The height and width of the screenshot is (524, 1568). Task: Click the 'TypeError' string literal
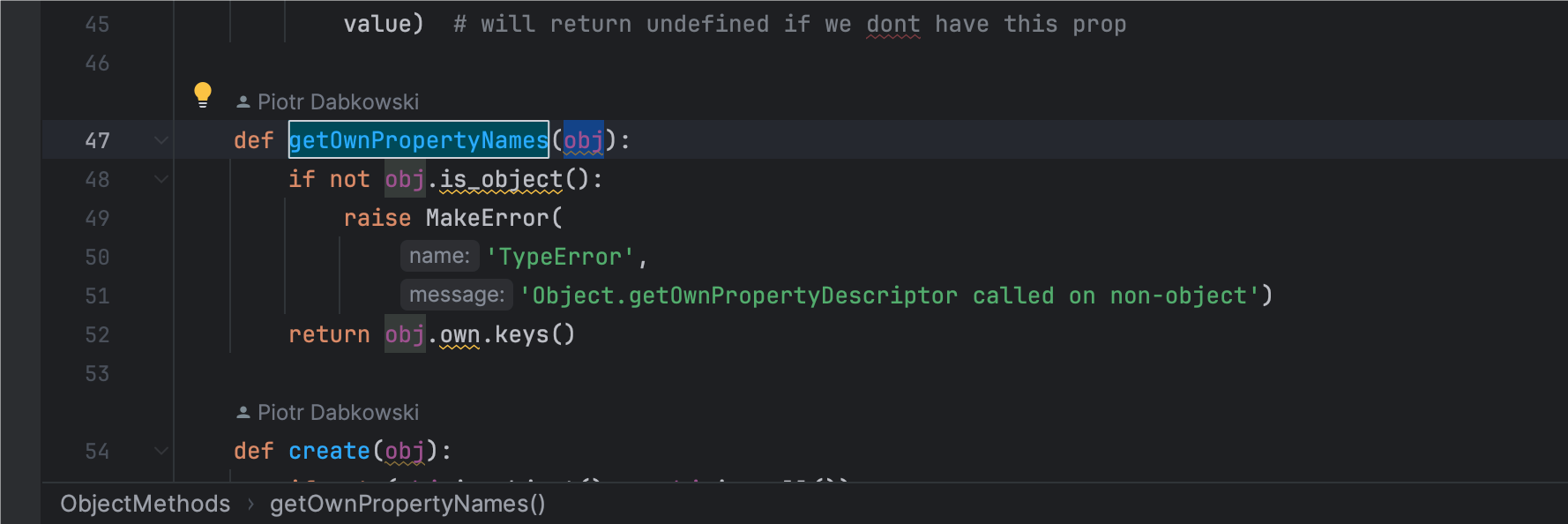pos(560,257)
